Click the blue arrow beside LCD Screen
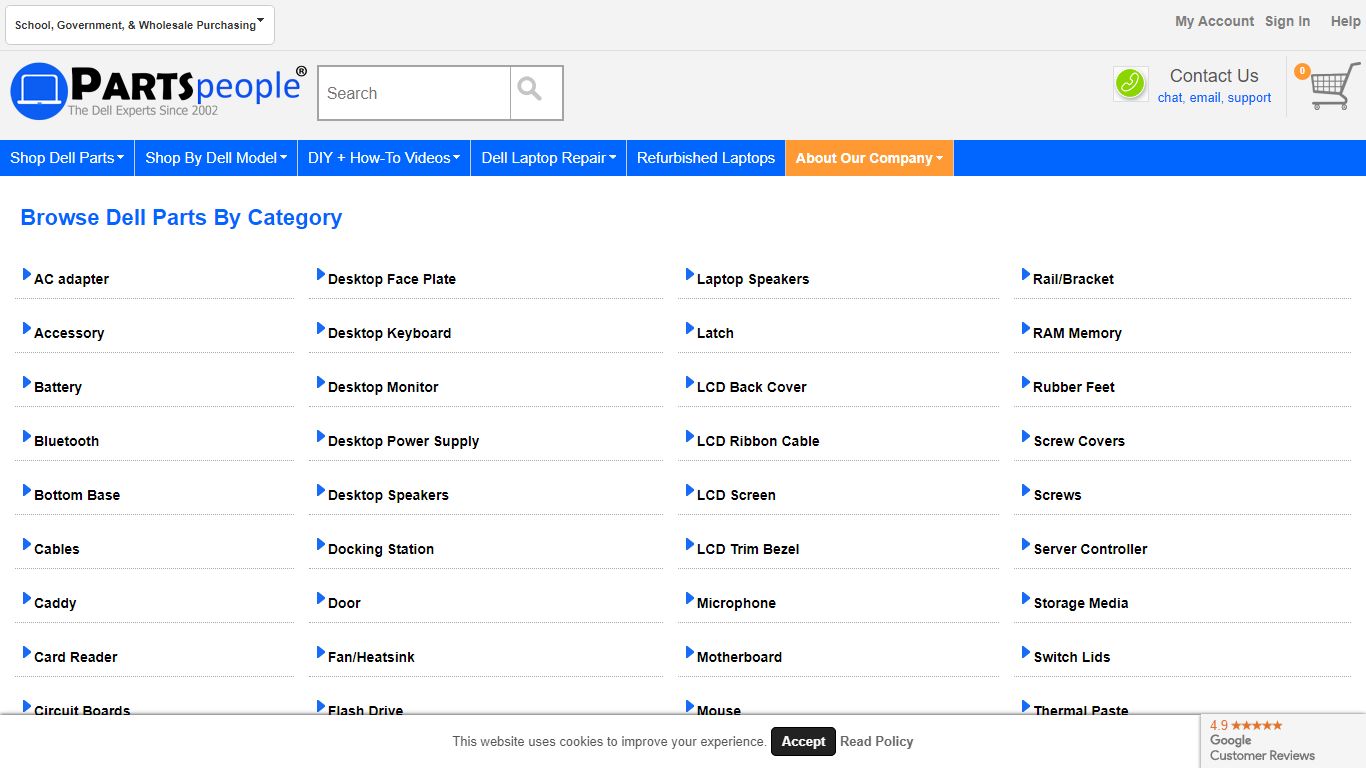 [690, 490]
